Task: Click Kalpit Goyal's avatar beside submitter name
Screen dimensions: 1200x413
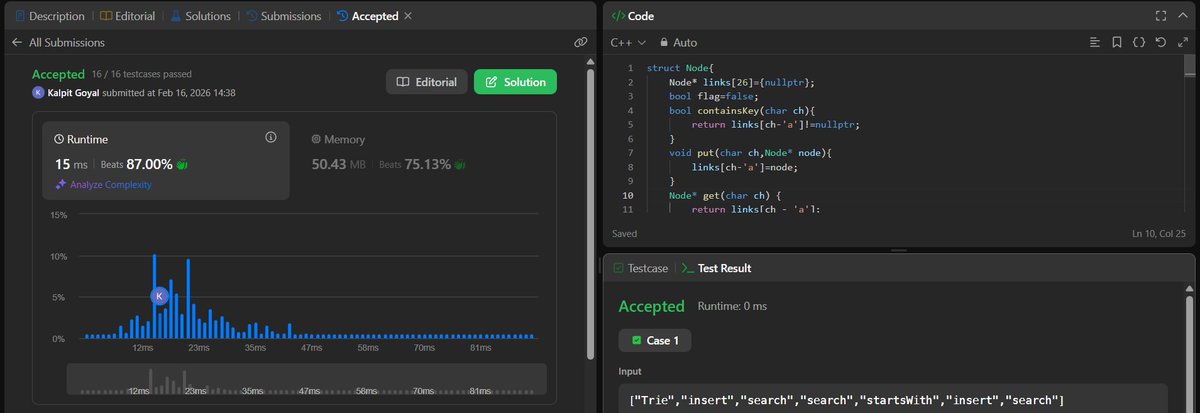Action: click(x=38, y=92)
